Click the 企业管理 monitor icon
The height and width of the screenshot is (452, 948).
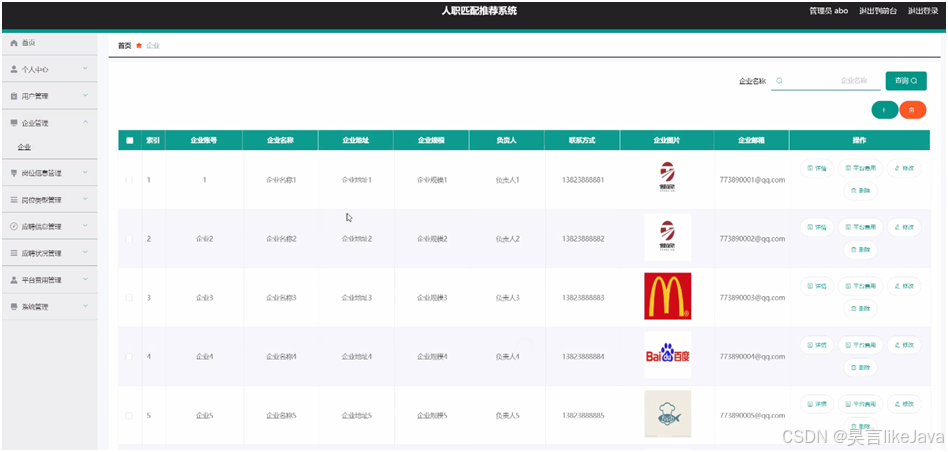tap(15, 123)
